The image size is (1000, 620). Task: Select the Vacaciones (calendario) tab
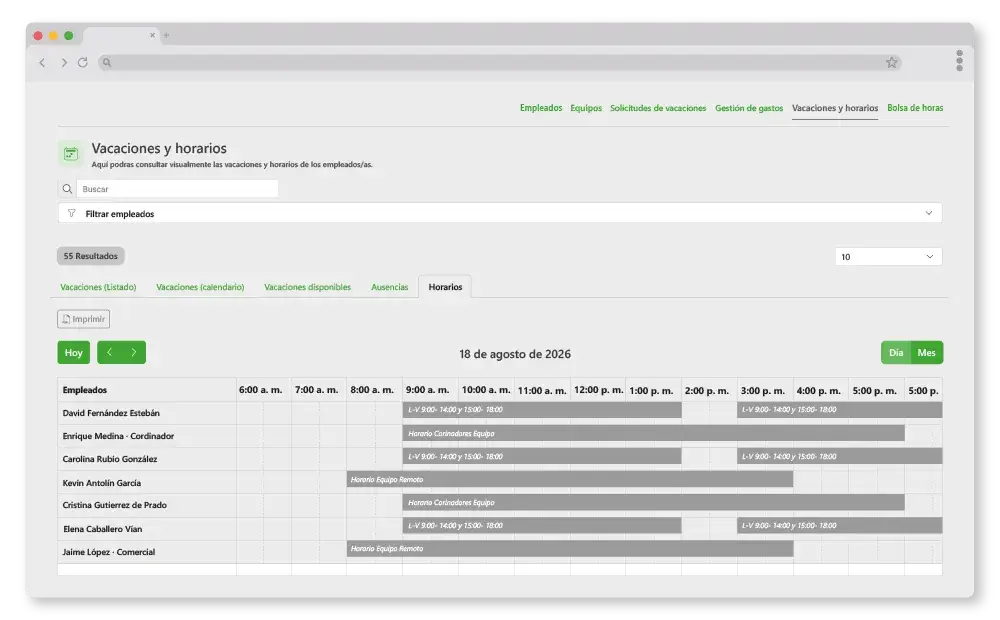[200, 287]
